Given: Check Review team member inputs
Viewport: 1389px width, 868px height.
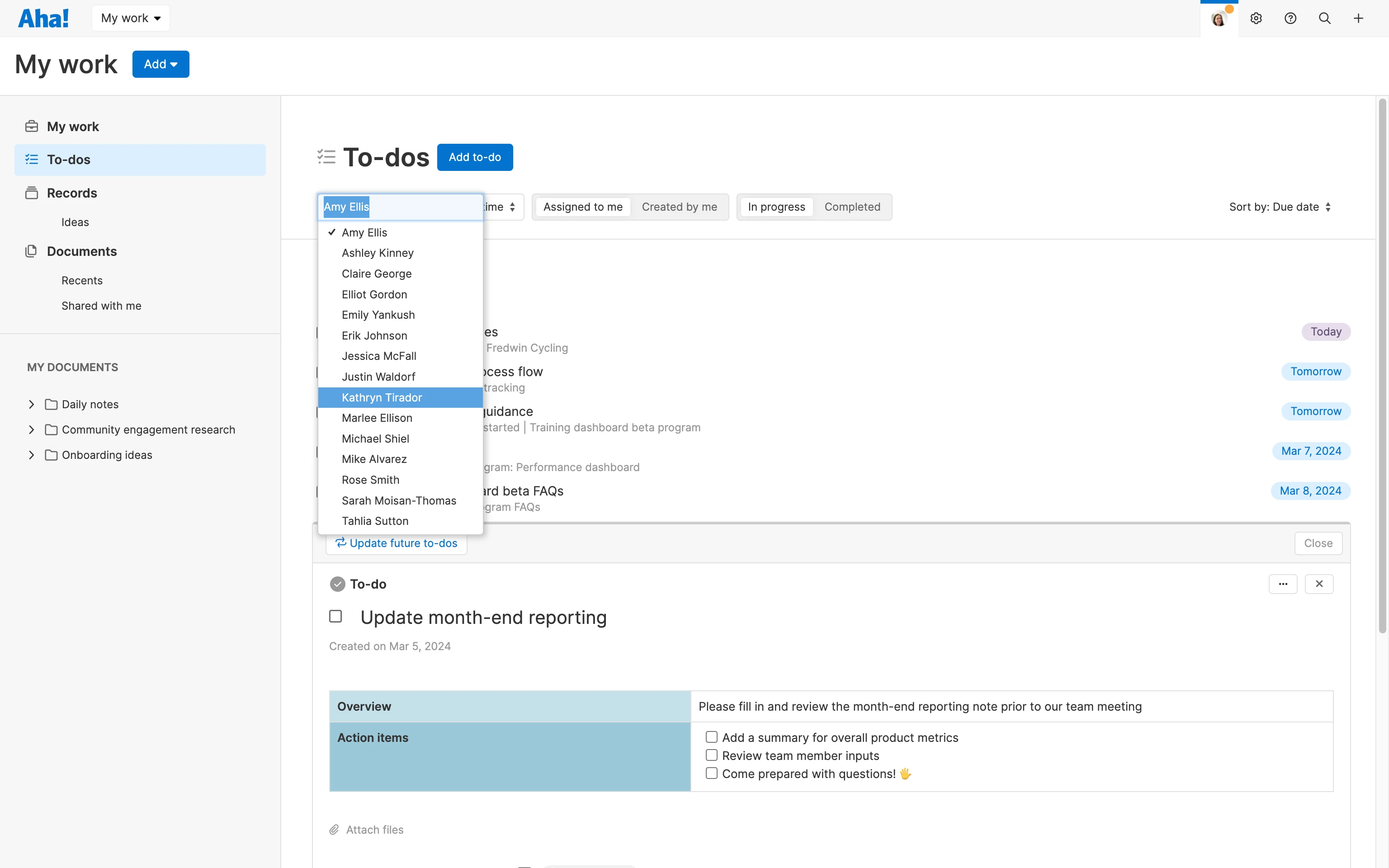Looking at the screenshot, I should click(x=711, y=755).
